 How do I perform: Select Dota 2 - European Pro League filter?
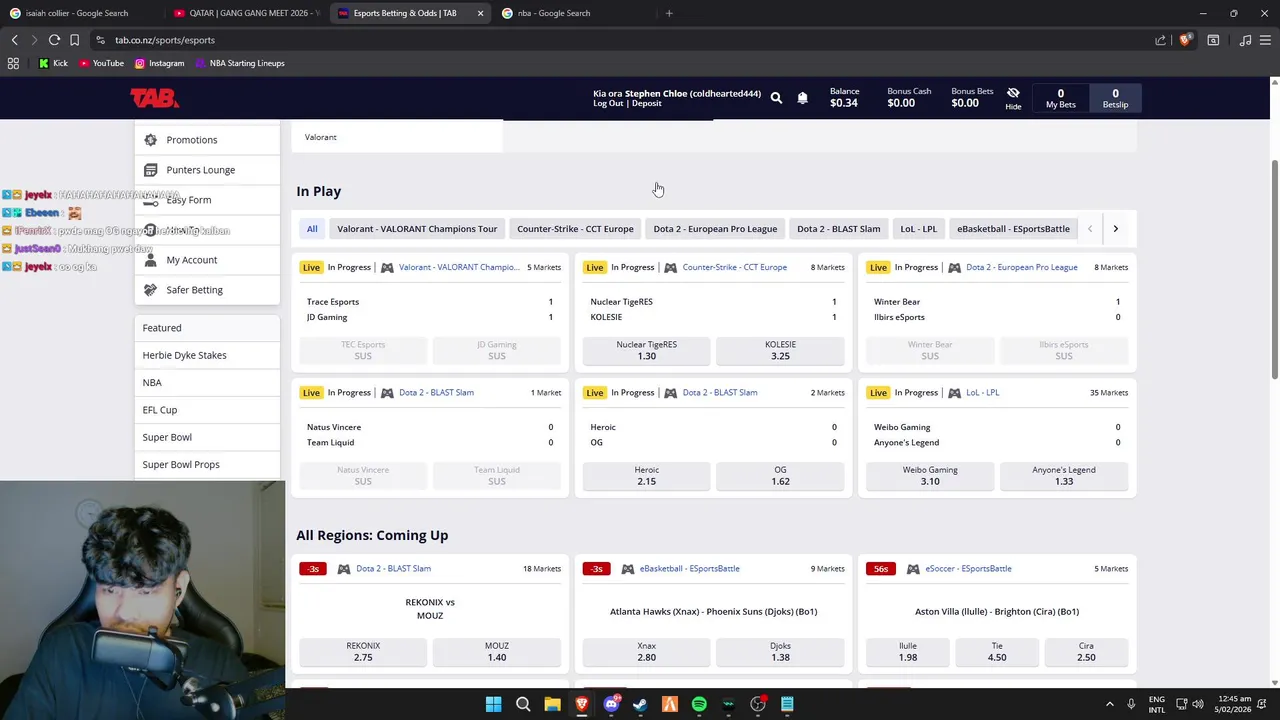click(715, 229)
